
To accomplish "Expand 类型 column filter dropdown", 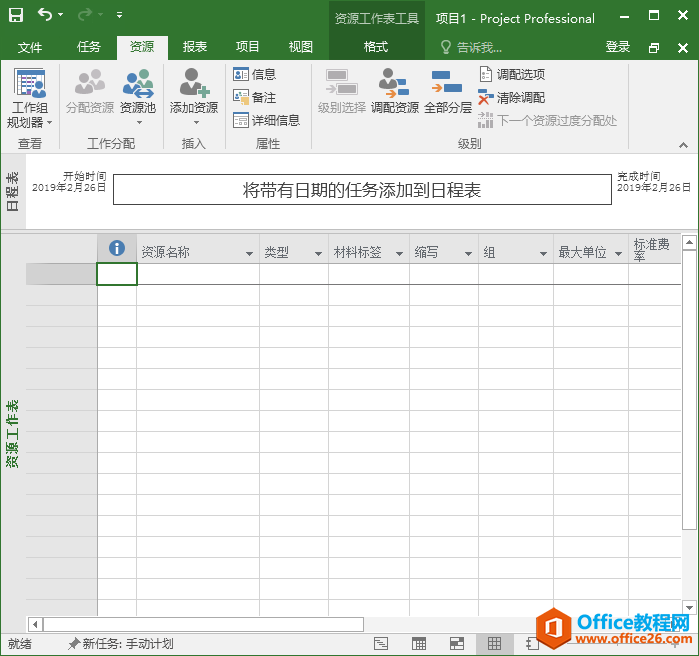I will [x=318, y=254].
